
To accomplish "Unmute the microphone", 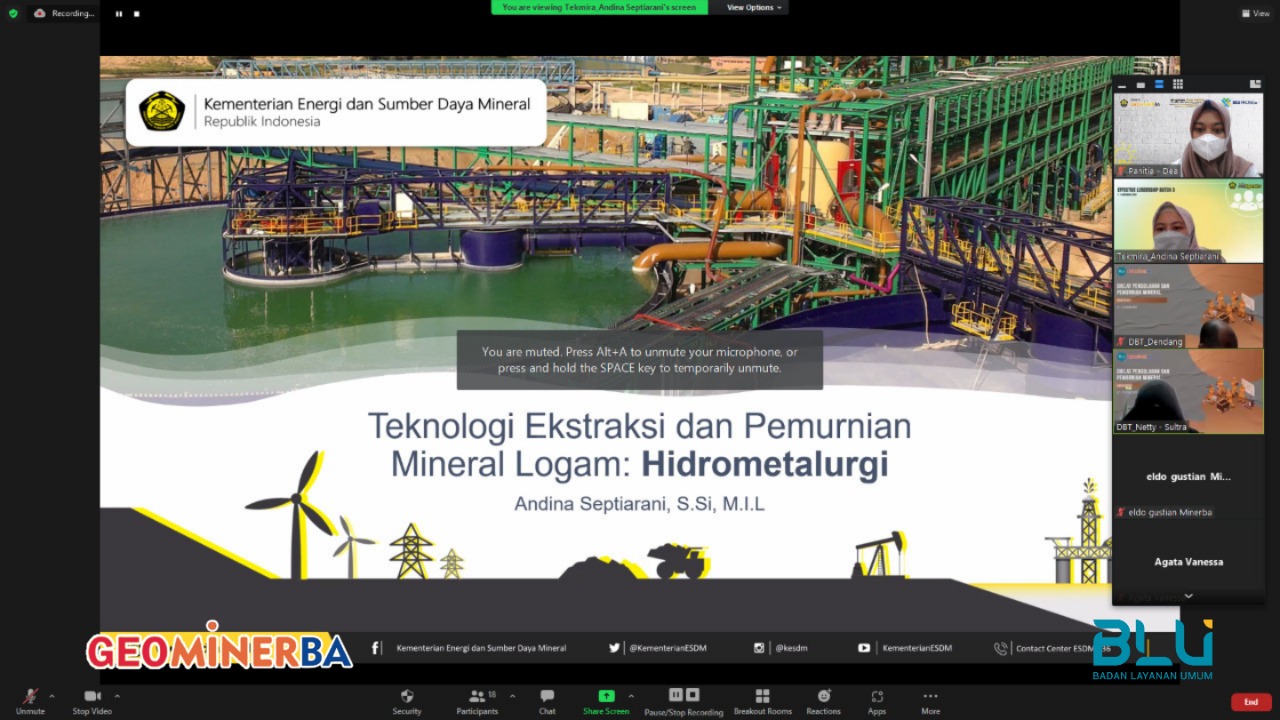I will point(30,697).
